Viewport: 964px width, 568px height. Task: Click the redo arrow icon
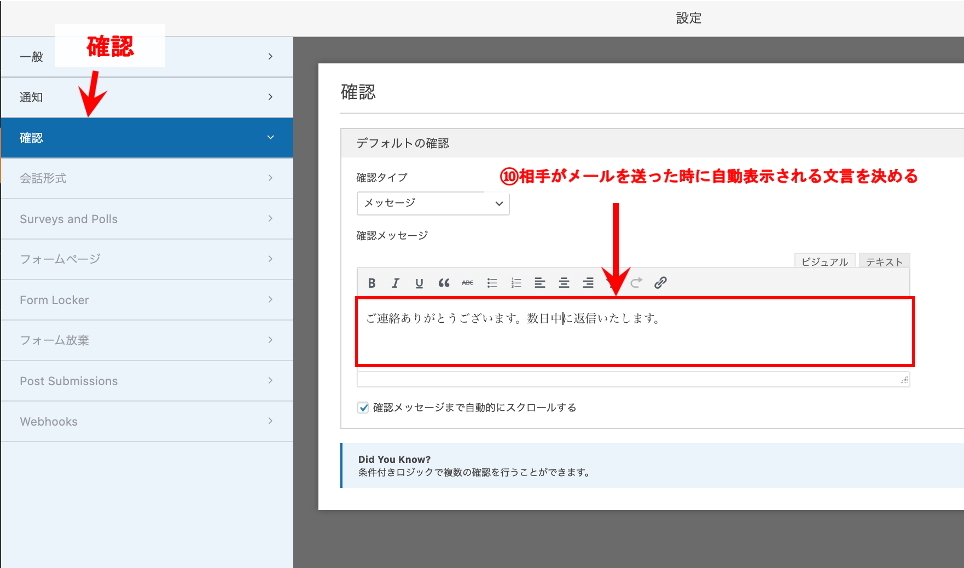tap(636, 283)
